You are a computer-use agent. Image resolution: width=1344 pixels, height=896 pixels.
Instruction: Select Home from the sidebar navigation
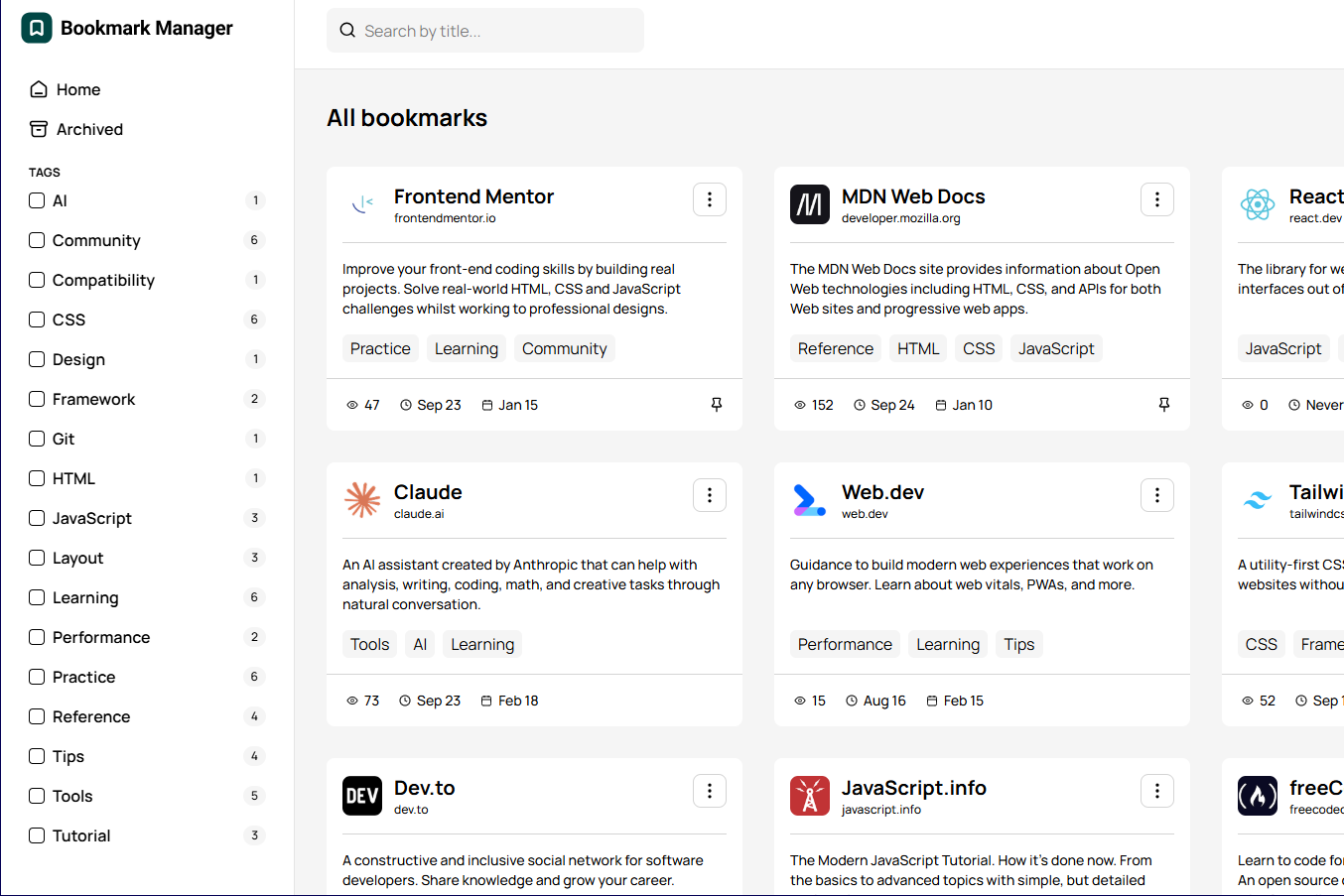point(76,89)
